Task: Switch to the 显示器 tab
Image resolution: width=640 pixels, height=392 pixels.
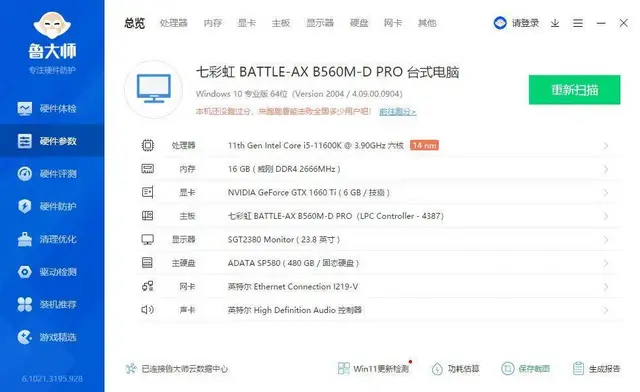Action: [x=320, y=23]
